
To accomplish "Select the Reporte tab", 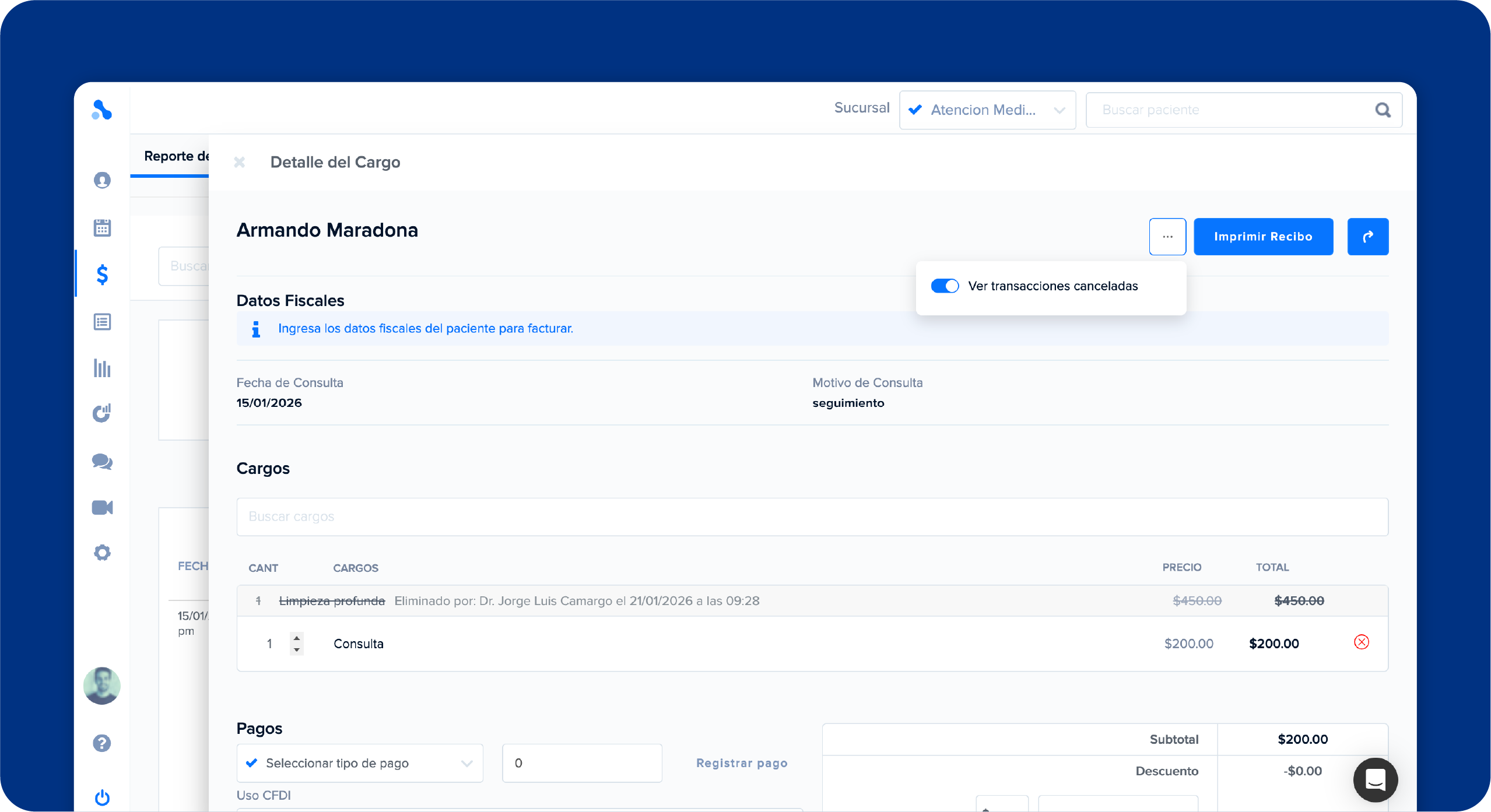I will coord(176,156).
